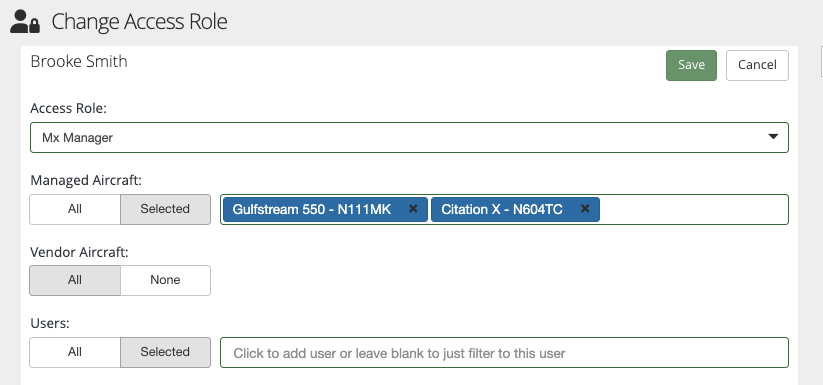Click empty space in the Managed Aircraft field

(693, 209)
